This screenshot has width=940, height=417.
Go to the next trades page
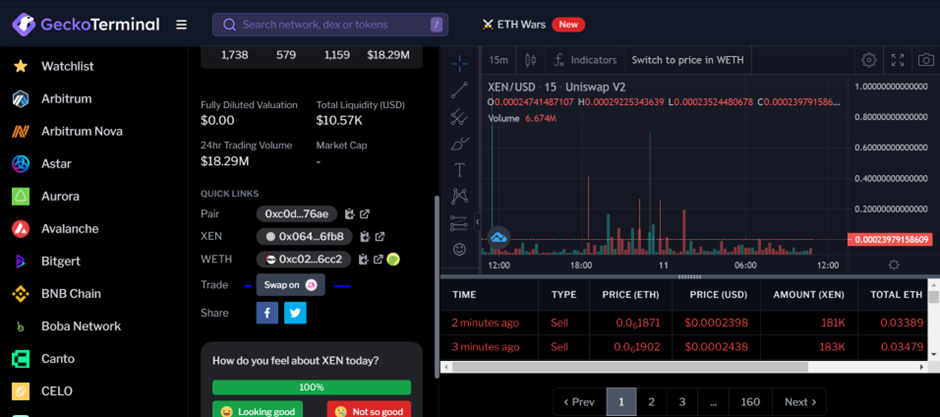[800, 402]
